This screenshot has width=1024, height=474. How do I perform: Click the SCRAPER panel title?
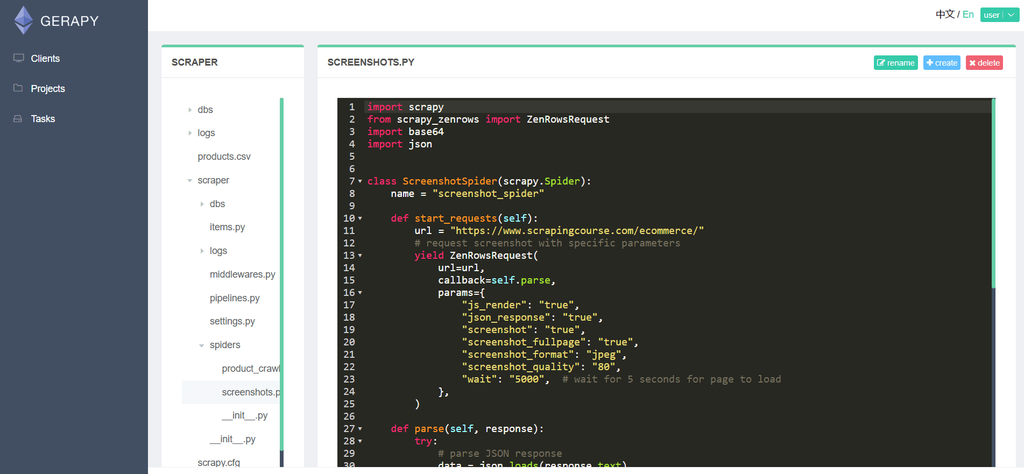click(x=195, y=63)
